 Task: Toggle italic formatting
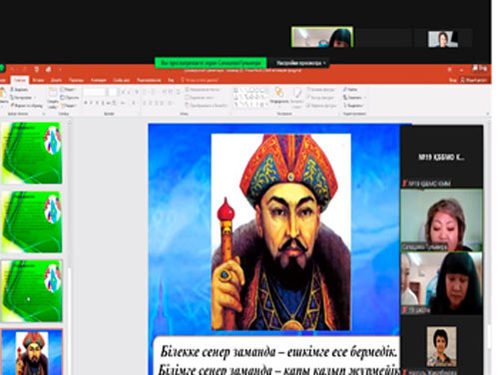pyautogui.click(x=91, y=103)
